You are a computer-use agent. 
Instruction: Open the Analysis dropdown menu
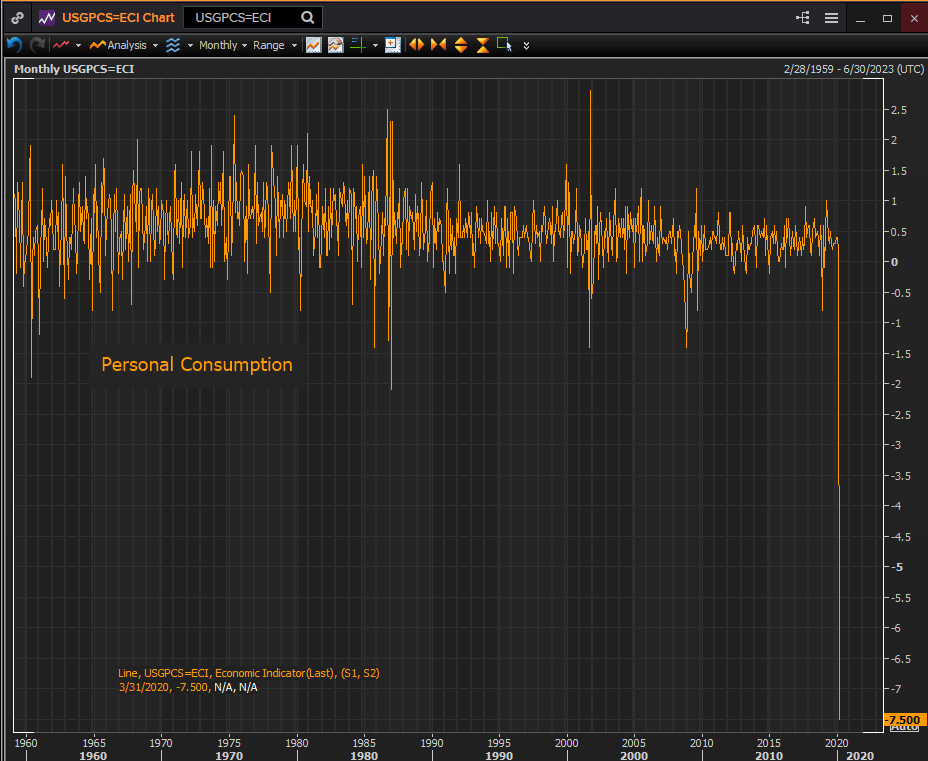coord(124,45)
